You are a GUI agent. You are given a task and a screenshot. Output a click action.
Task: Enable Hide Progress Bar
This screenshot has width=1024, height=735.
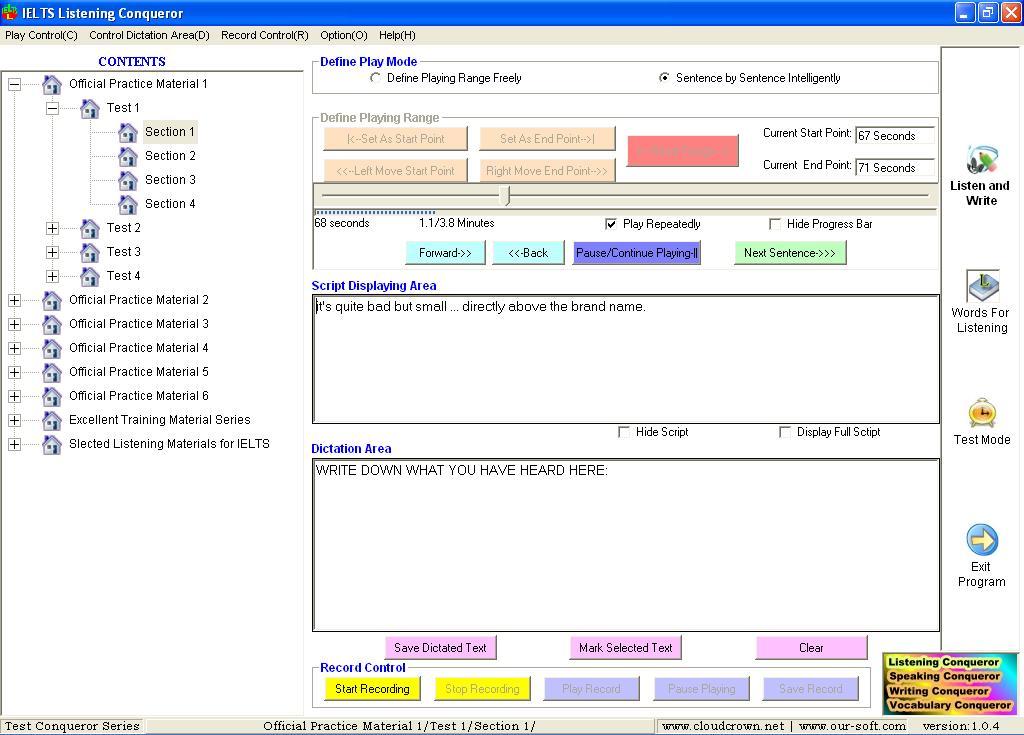tap(774, 223)
